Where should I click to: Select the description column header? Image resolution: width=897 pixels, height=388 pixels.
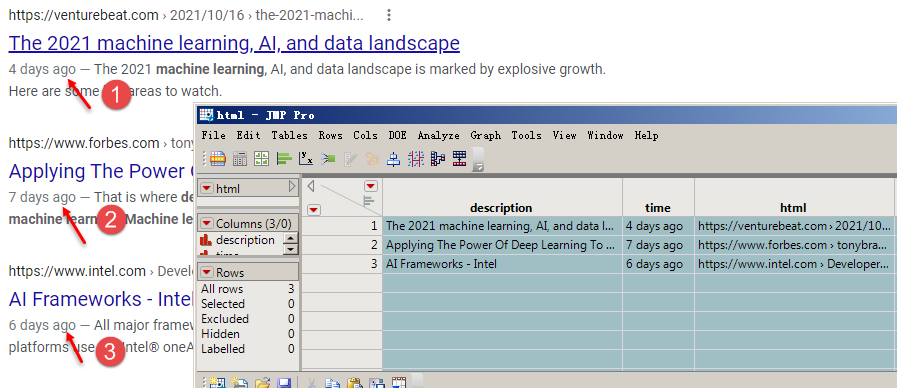pos(501,208)
